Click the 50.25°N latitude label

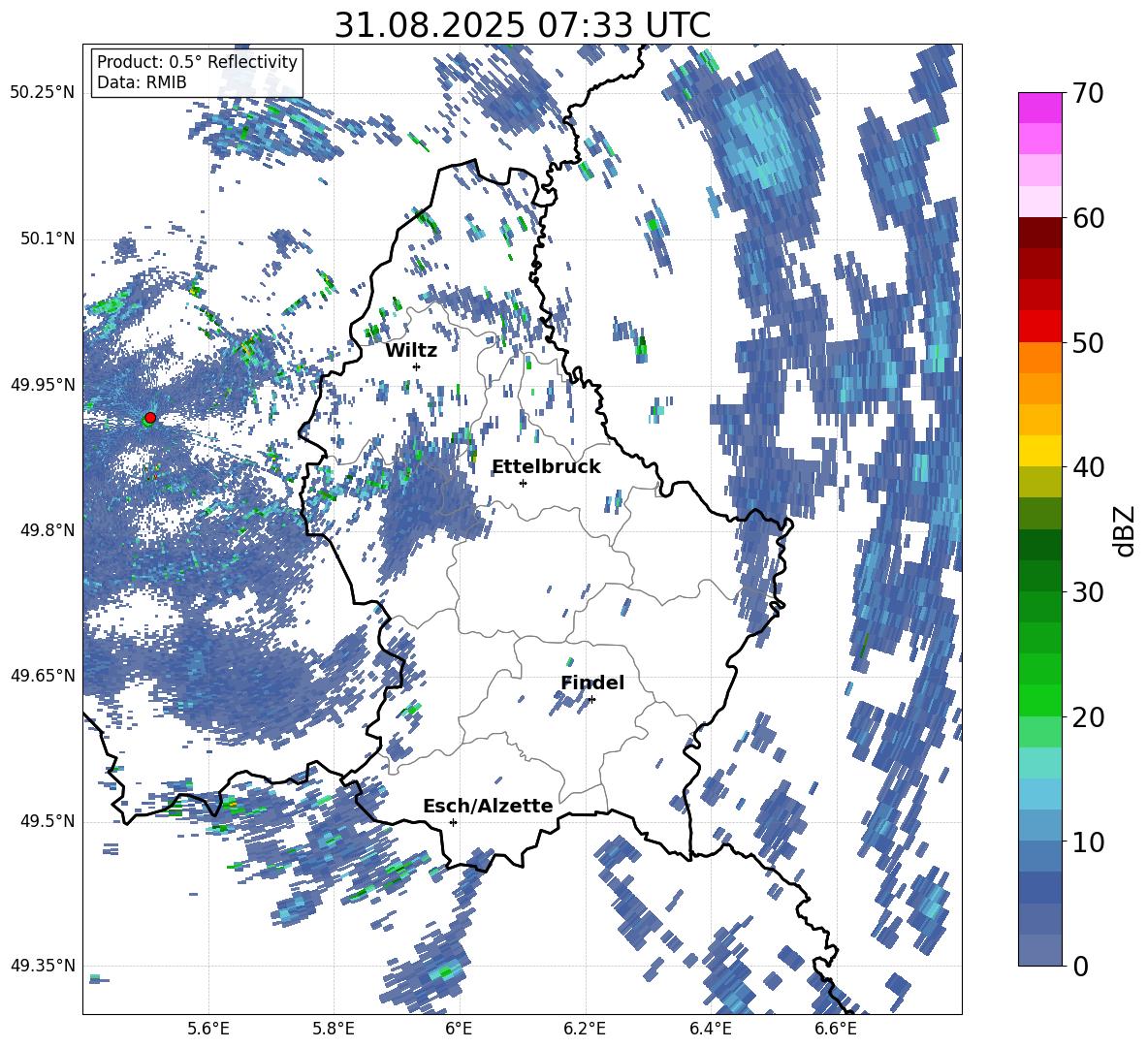tap(43, 93)
